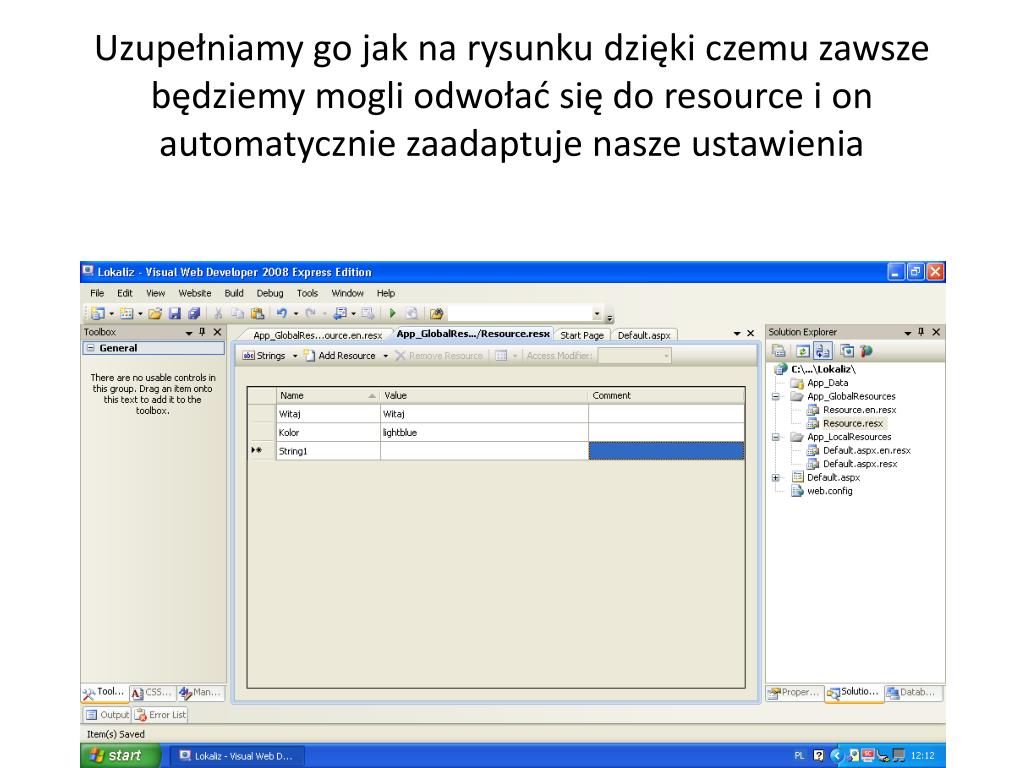Click the Start Debugging green play icon
1024x768 pixels.
(392, 313)
